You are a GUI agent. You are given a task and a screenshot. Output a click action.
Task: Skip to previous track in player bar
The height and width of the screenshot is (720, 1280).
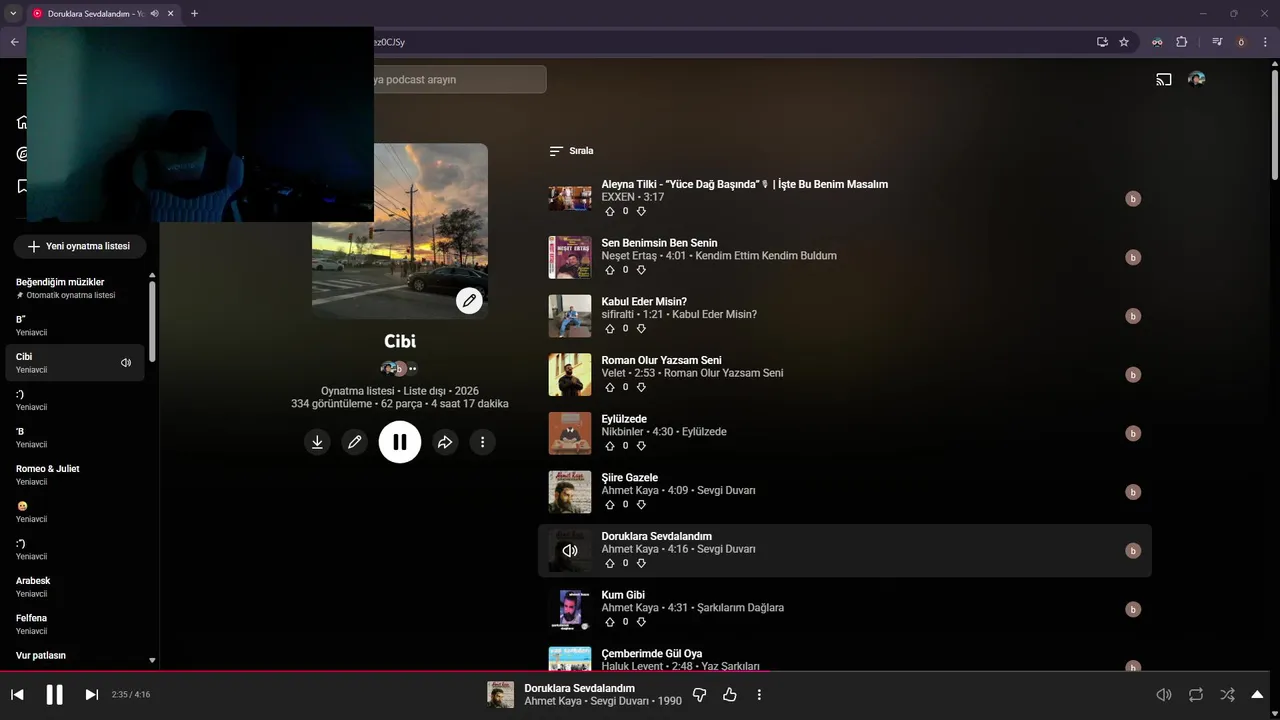coord(17,695)
